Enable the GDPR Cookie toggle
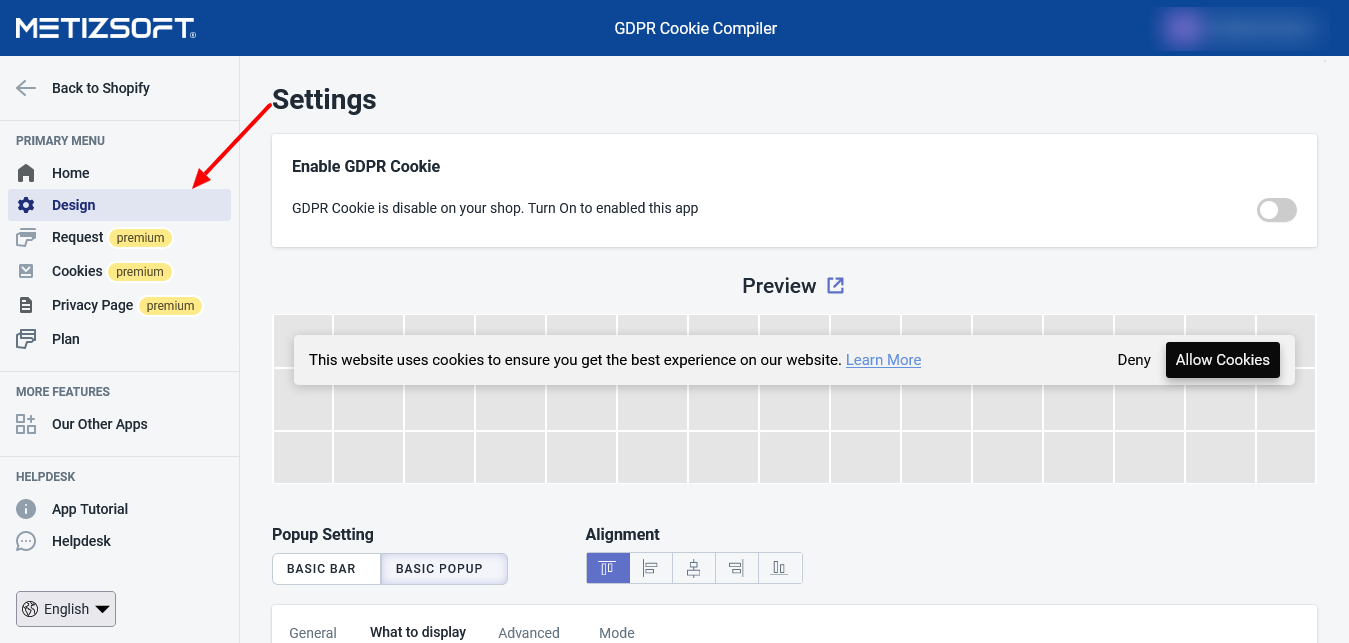 click(1276, 210)
